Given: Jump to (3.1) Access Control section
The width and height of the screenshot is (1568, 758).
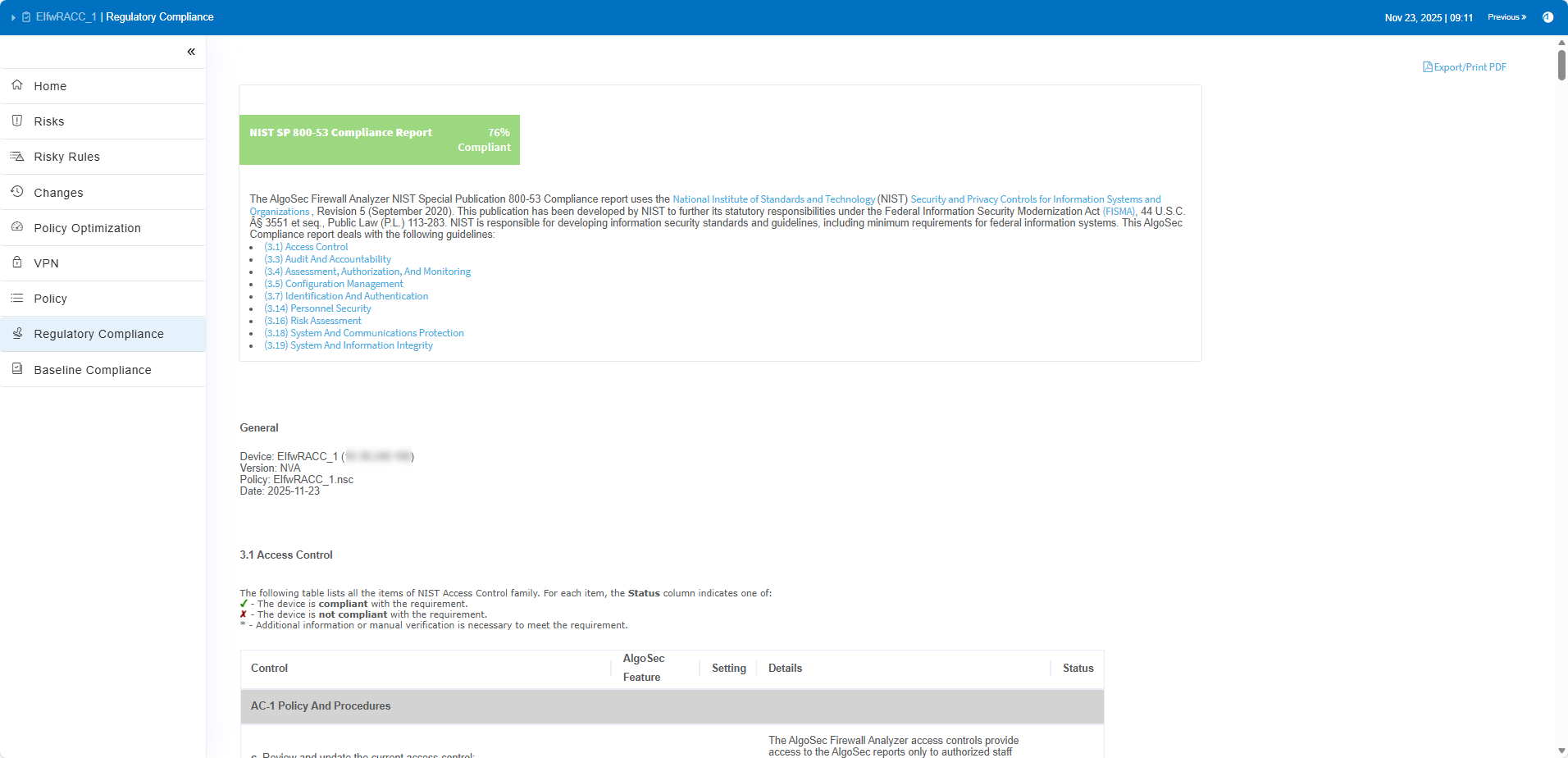Looking at the screenshot, I should [x=306, y=247].
